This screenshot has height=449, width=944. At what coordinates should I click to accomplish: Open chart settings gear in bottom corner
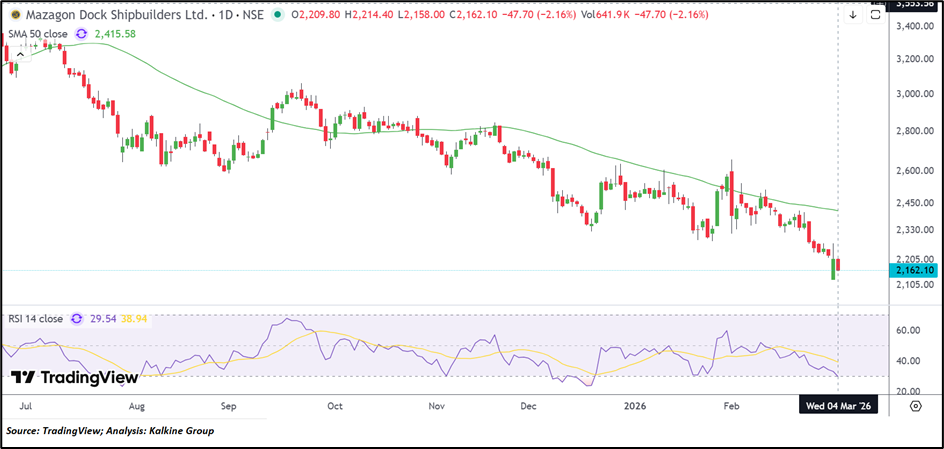click(915, 406)
